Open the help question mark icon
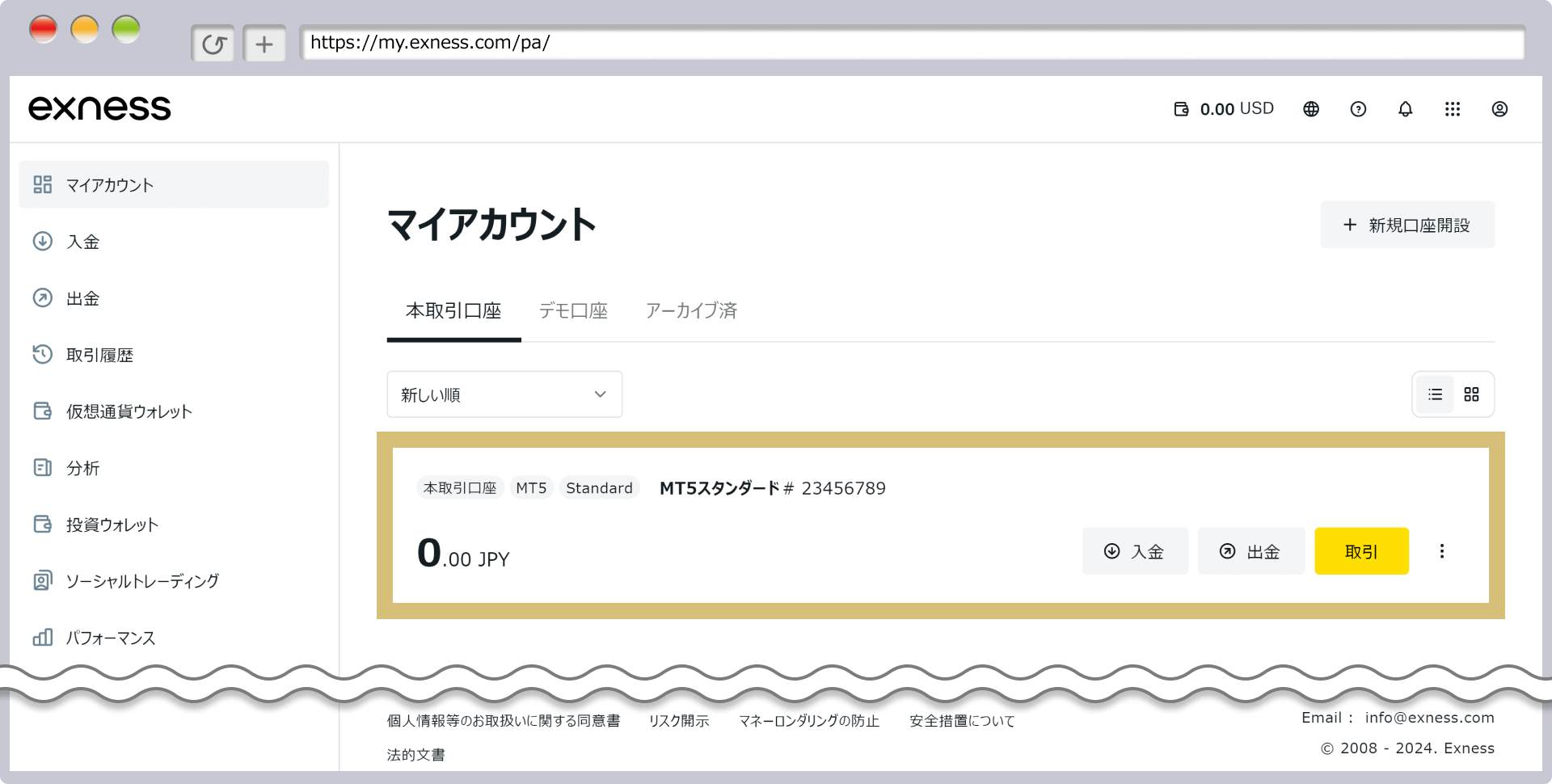 (1358, 109)
